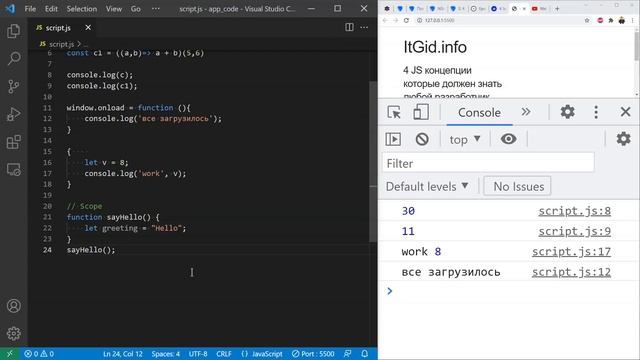The height and width of the screenshot is (360, 640).
Task: Click Ln 24, Col 12 cursor position
Action: [x=122, y=354]
